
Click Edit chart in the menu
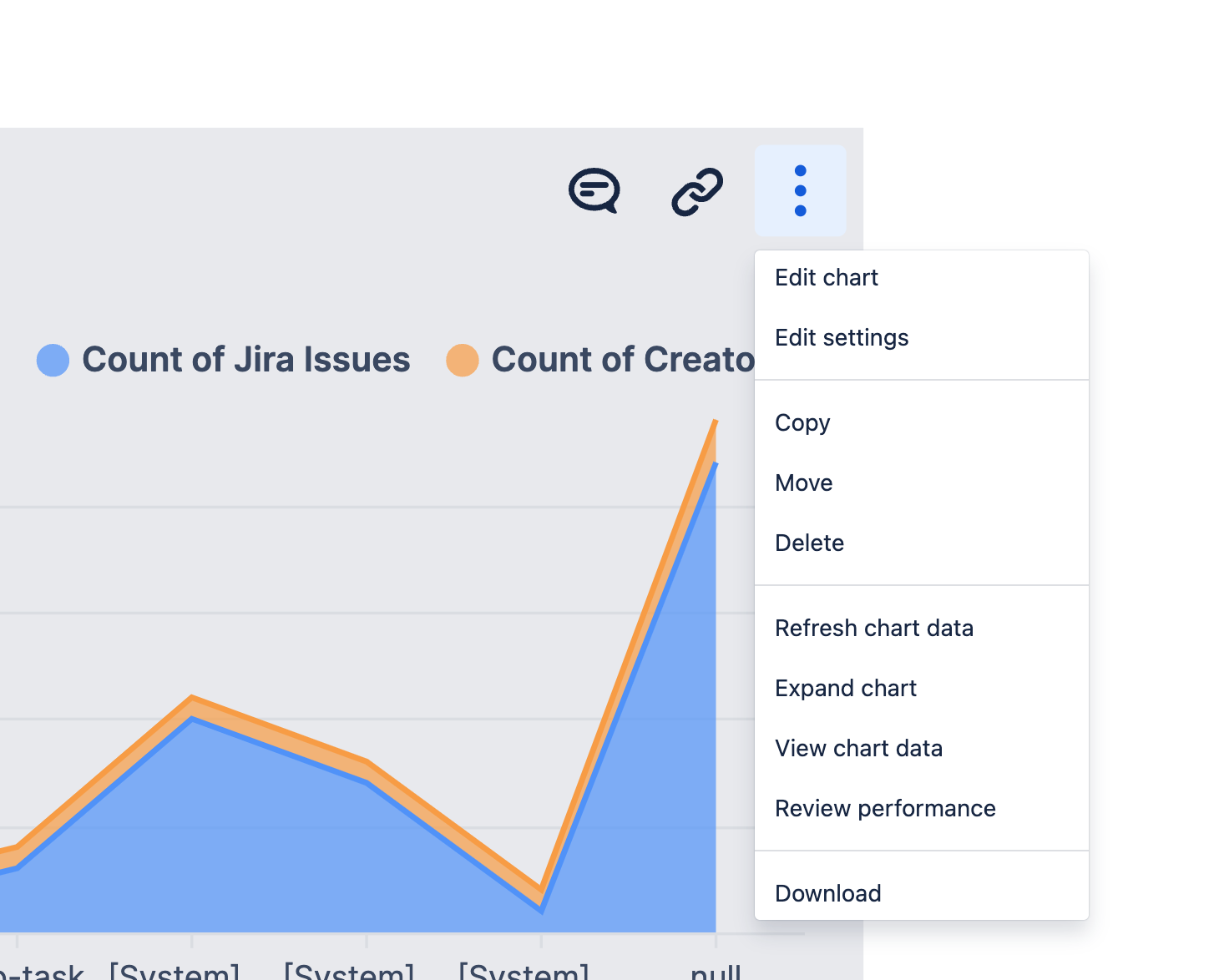coord(827,277)
